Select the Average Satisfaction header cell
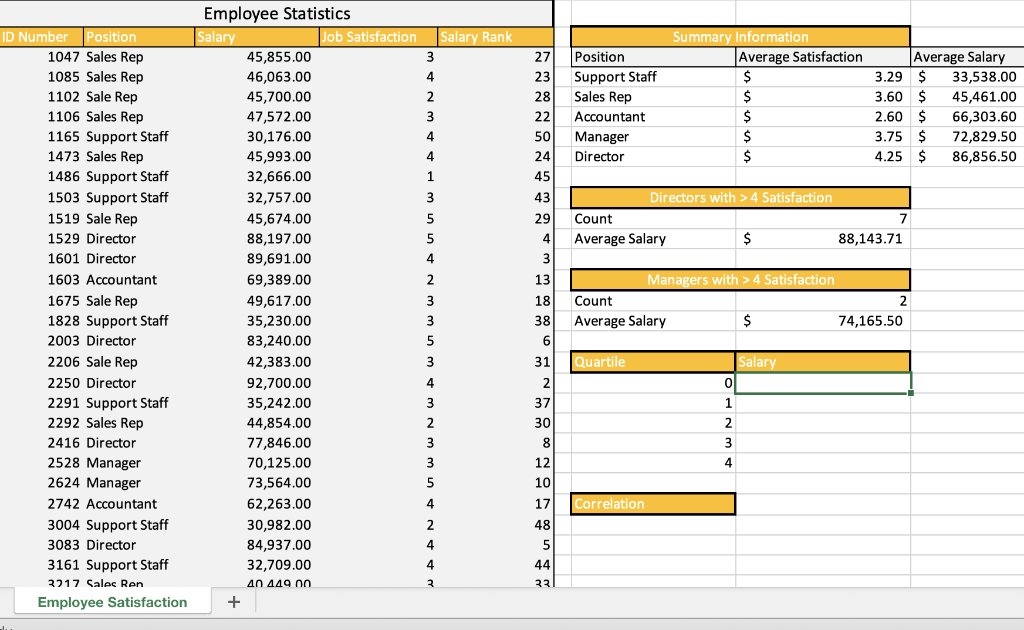The image size is (1024, 630). 823,57
